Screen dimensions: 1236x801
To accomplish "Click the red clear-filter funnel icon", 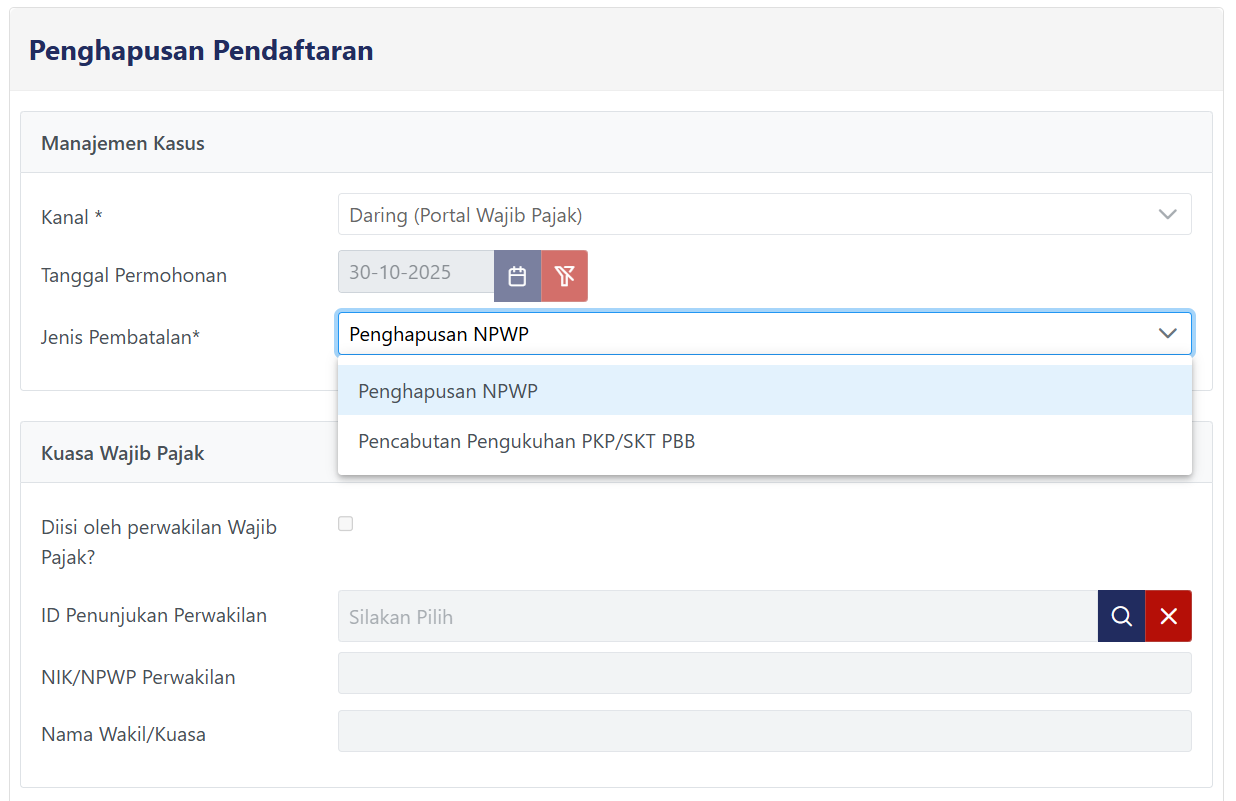I will [x=565, y=276].
